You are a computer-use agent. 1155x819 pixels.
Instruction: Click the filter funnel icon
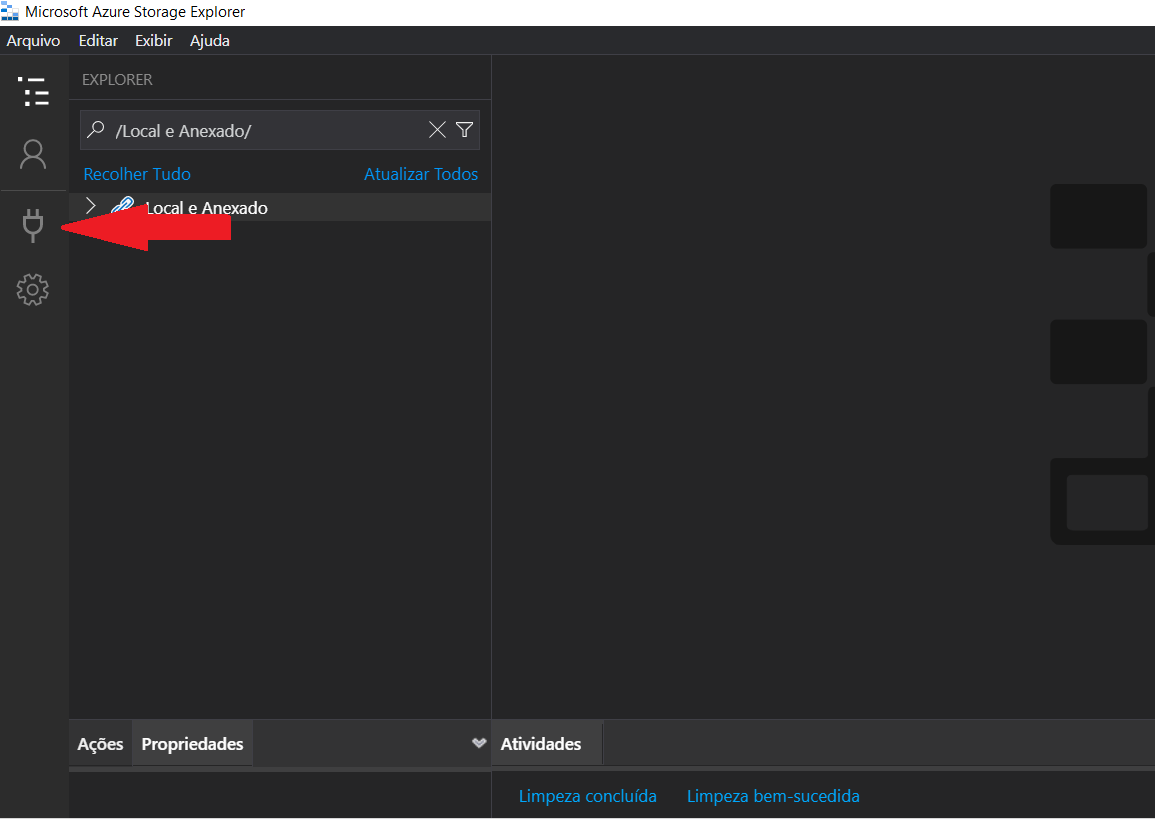coord(464,130)
